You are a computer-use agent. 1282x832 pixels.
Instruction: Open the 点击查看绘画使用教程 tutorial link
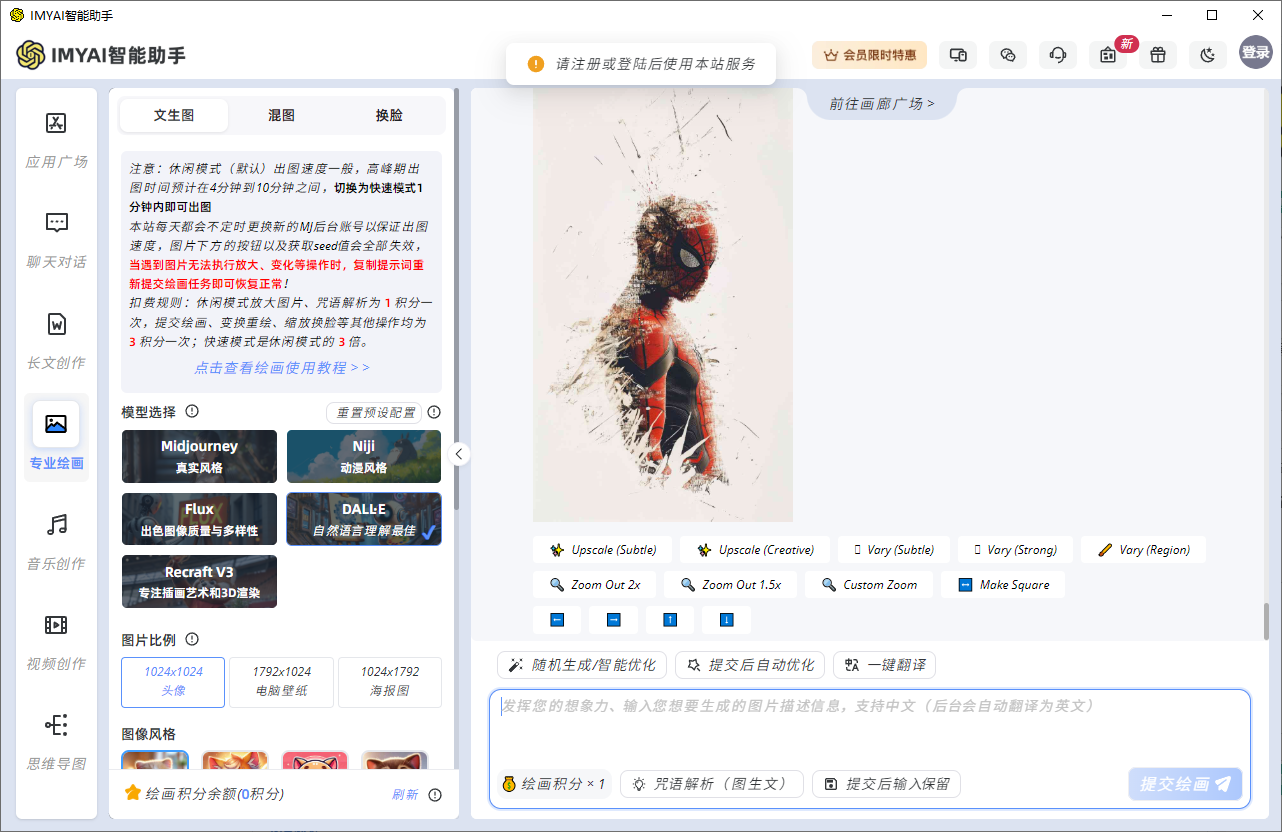282,368
